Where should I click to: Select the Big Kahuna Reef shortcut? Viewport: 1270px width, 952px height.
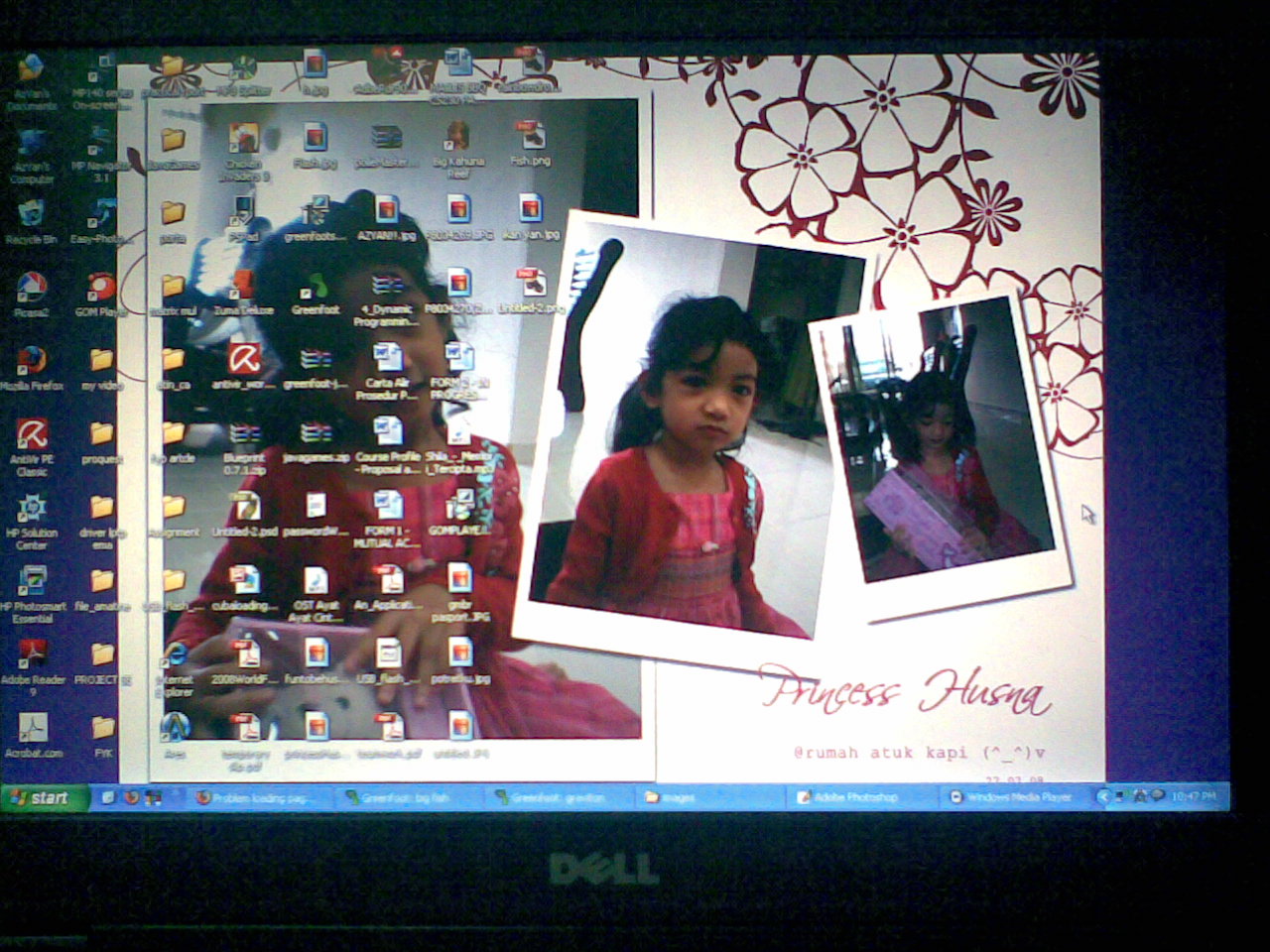click(457, 151)
